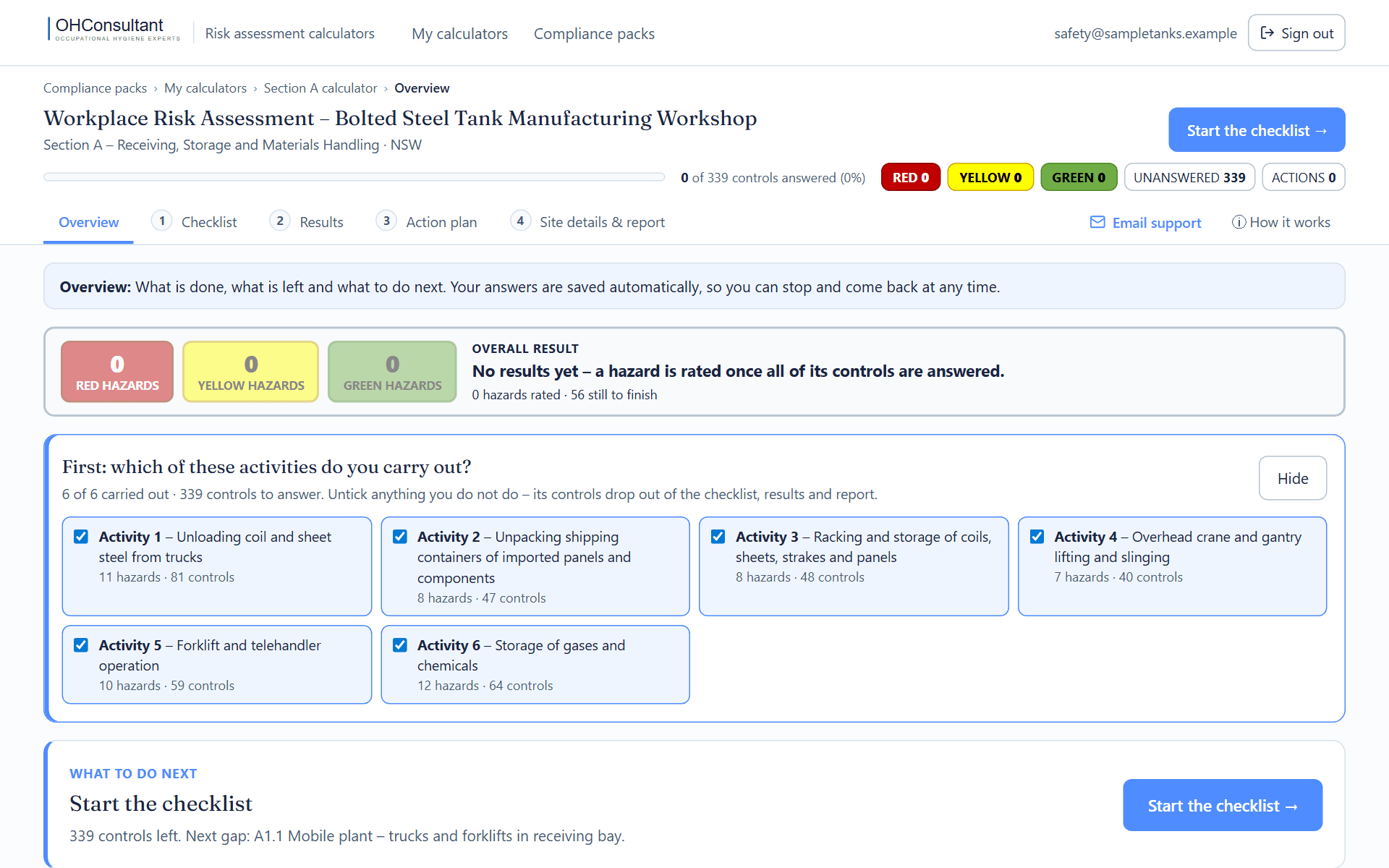Open the Overview tab
This screenshot has height=868, width=1389.
(88, 222)
